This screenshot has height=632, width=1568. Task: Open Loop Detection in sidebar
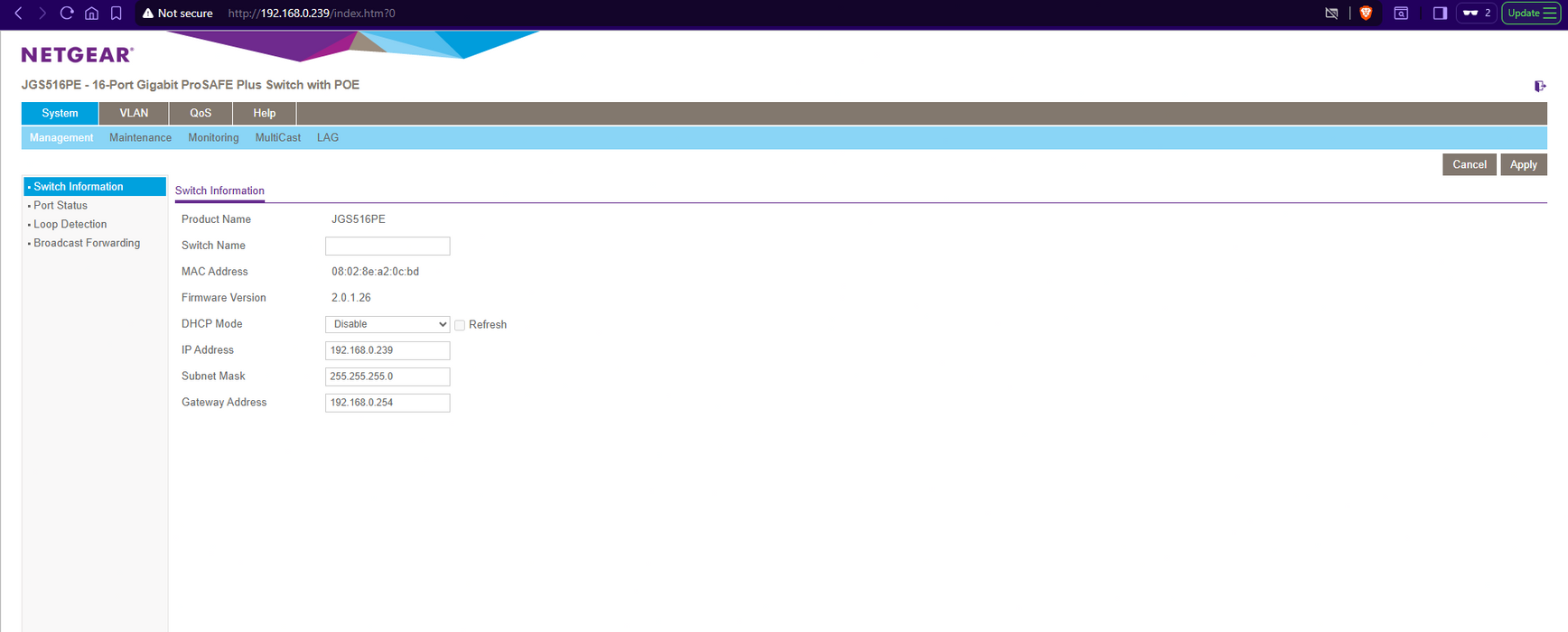tap(70, 224)
